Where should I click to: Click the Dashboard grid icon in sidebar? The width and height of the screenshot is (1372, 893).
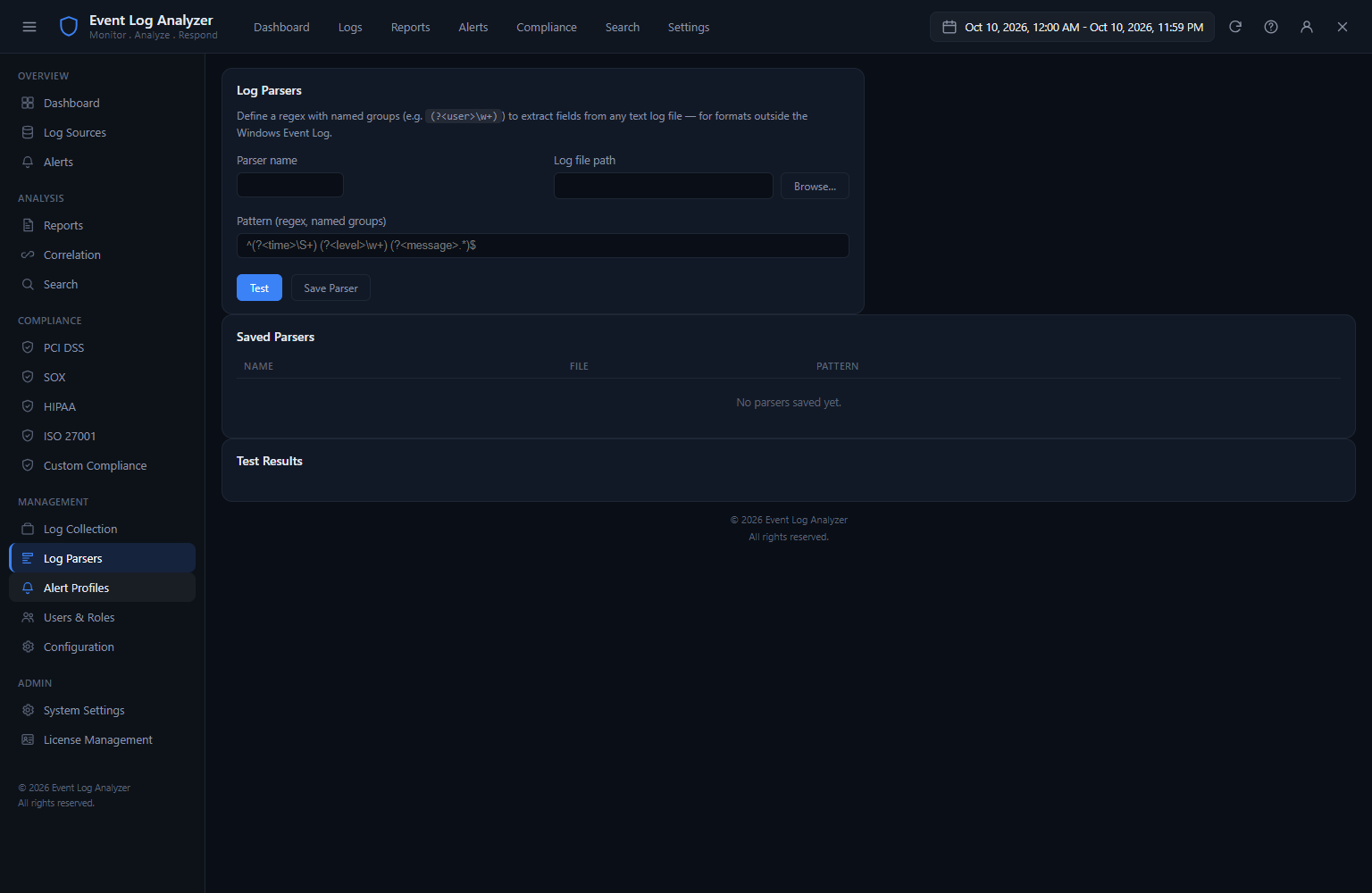(x=28, y=103)
